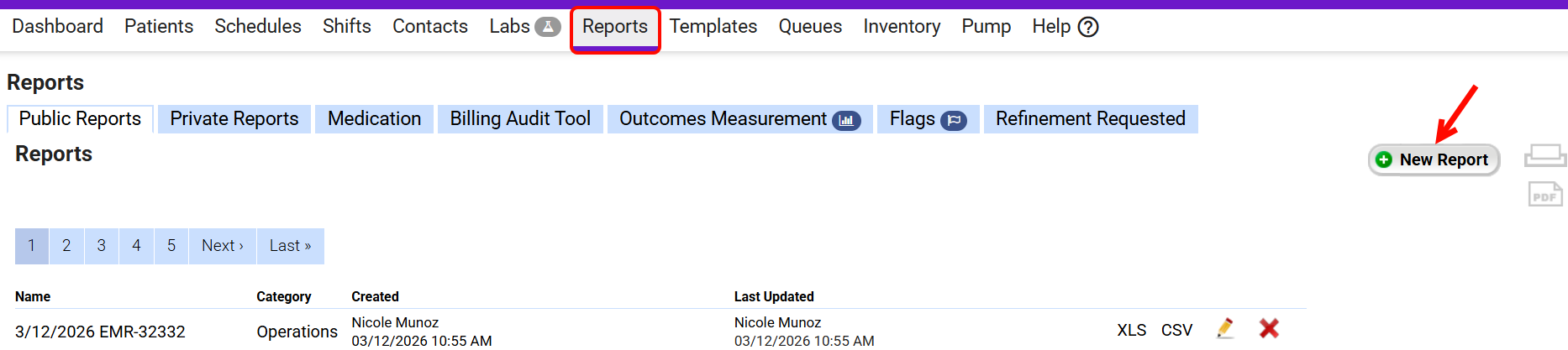Click the Labs flask icon
The width and height of the screenshot is (1568, 350).
(x=547, y=27)
